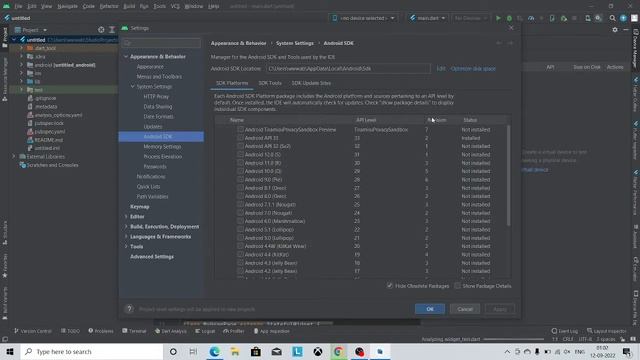Click the blue updates icon in toolbar
The height and width of the screenshot is (360, 640).
623,18
